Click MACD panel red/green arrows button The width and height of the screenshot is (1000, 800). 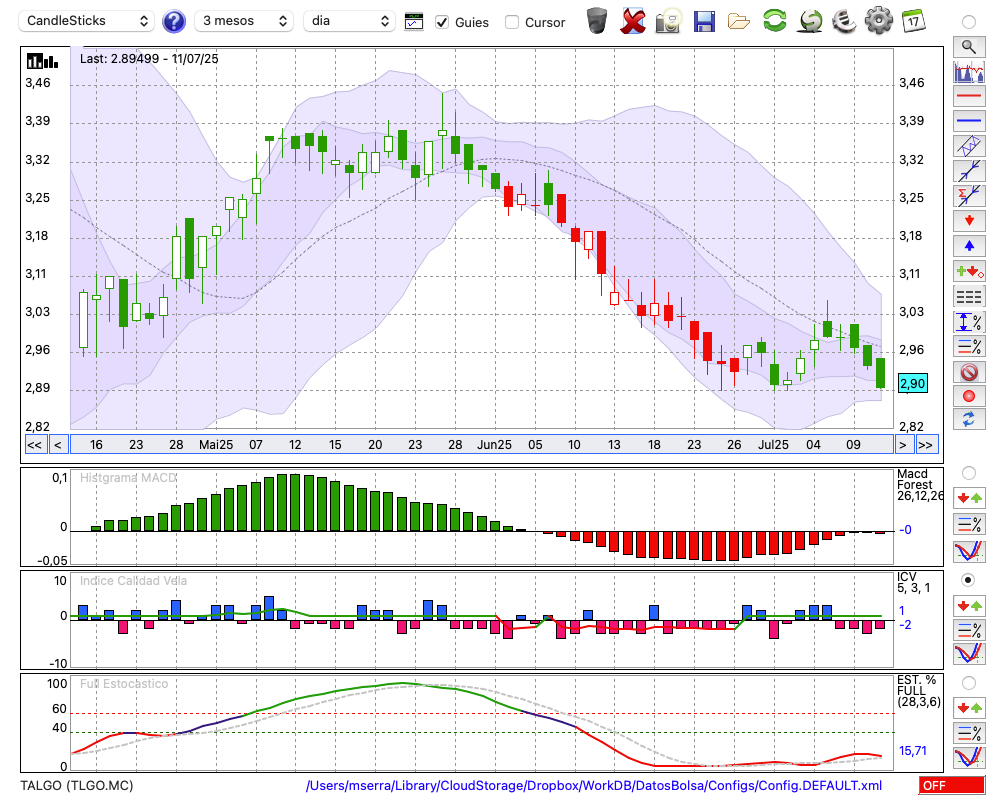[969, 498]
